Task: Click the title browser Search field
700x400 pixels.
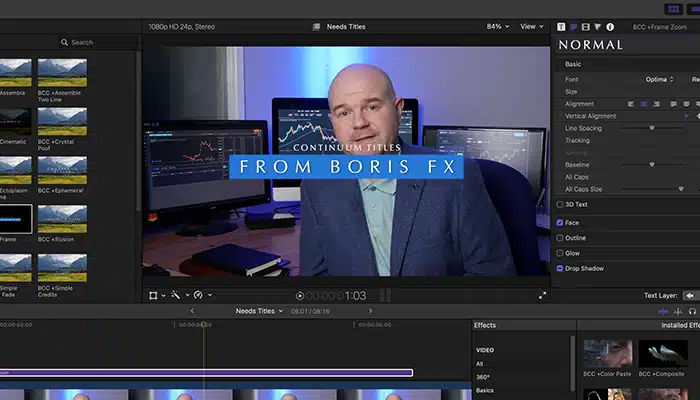Action: 98,42
